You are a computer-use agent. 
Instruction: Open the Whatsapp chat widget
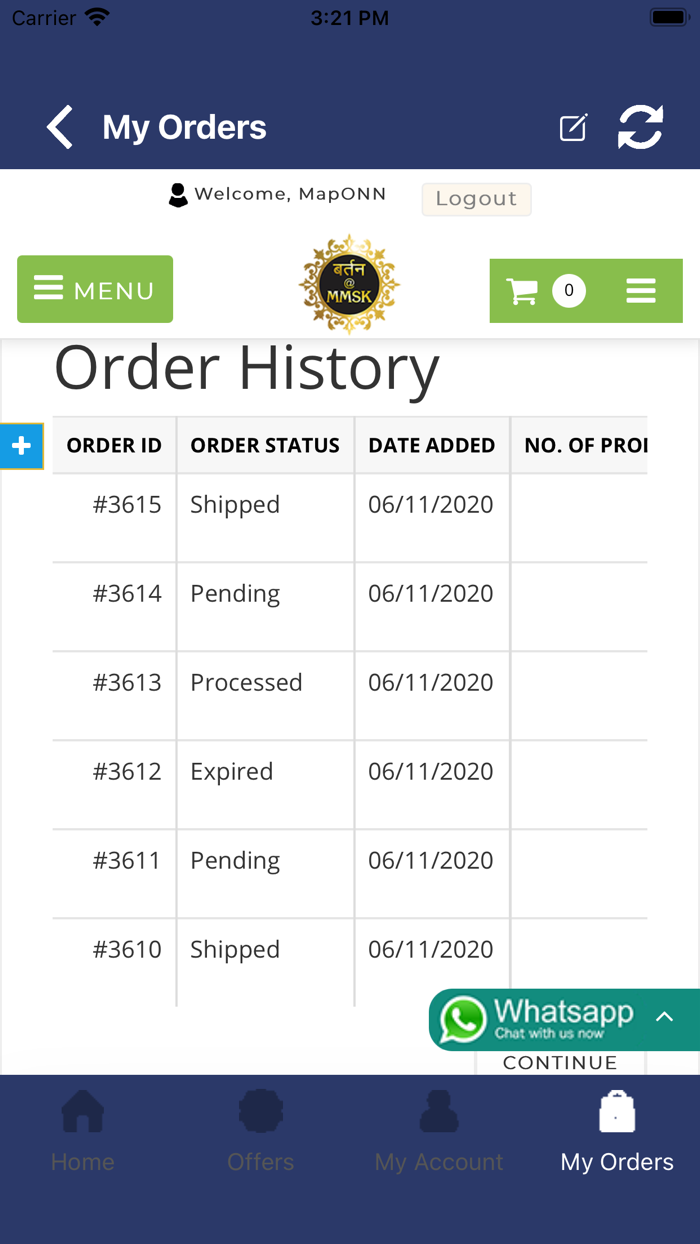coord(548,1019)
